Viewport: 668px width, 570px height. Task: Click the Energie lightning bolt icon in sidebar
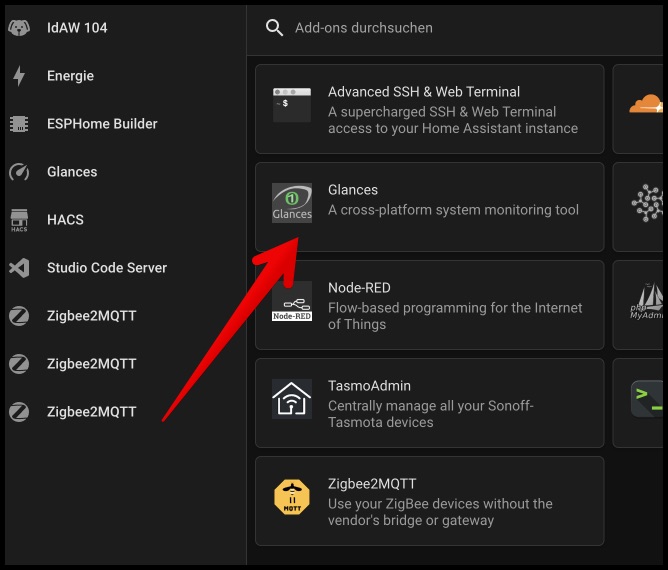[18, 76]
